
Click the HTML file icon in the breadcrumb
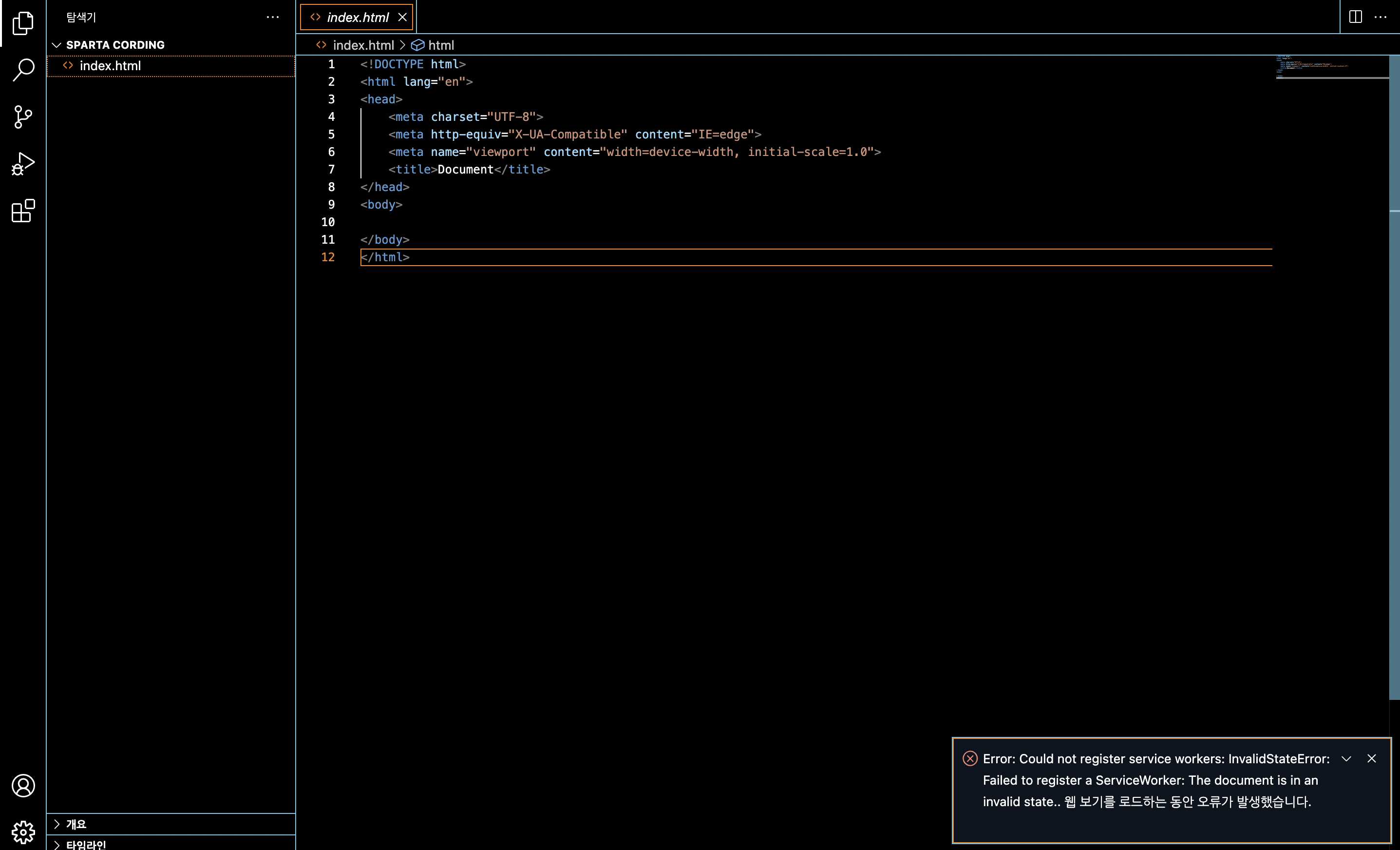coord(321,44)
